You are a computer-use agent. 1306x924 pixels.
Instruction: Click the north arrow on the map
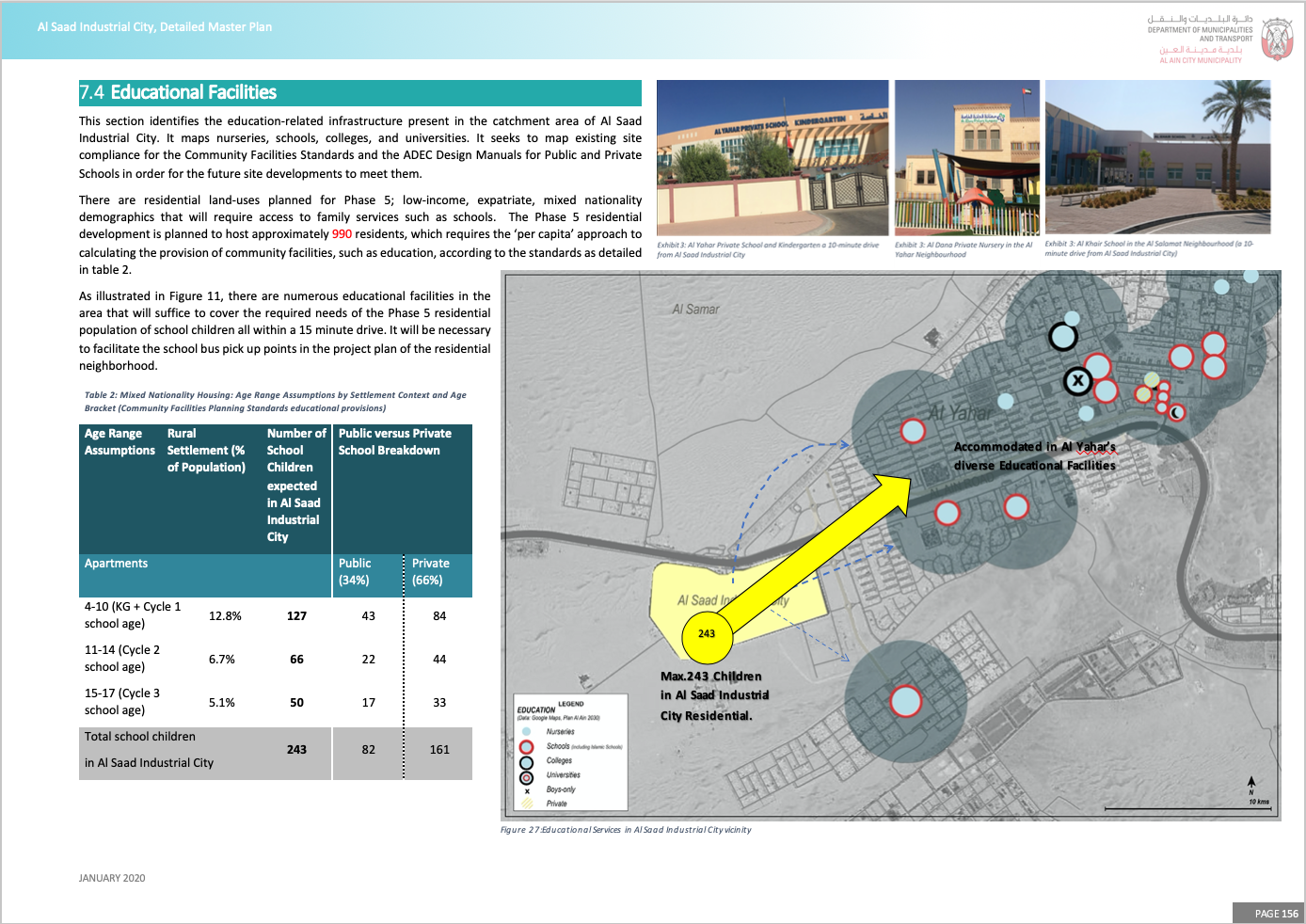tap(1251, 784)
